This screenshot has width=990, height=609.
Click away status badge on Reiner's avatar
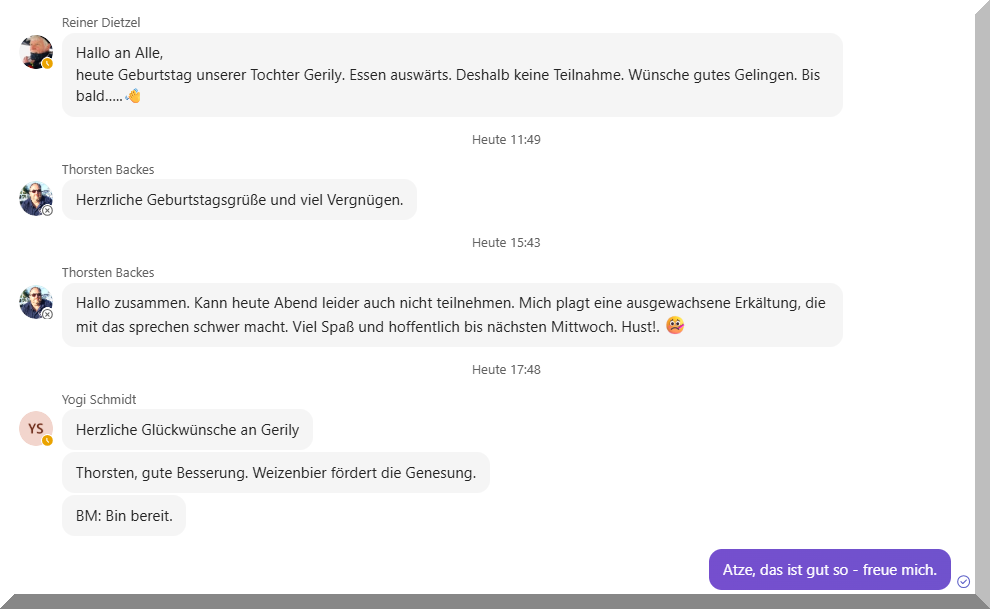tap(47, 63)
